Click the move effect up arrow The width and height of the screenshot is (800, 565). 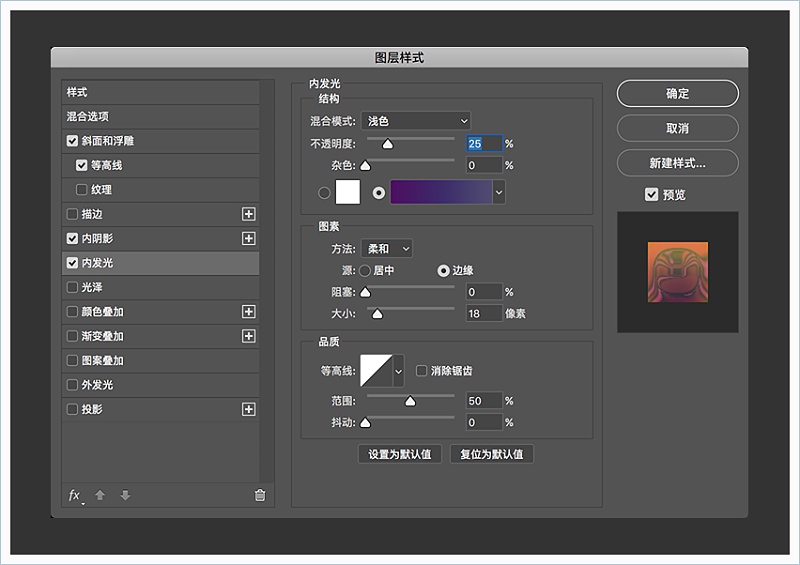[100, 495]
